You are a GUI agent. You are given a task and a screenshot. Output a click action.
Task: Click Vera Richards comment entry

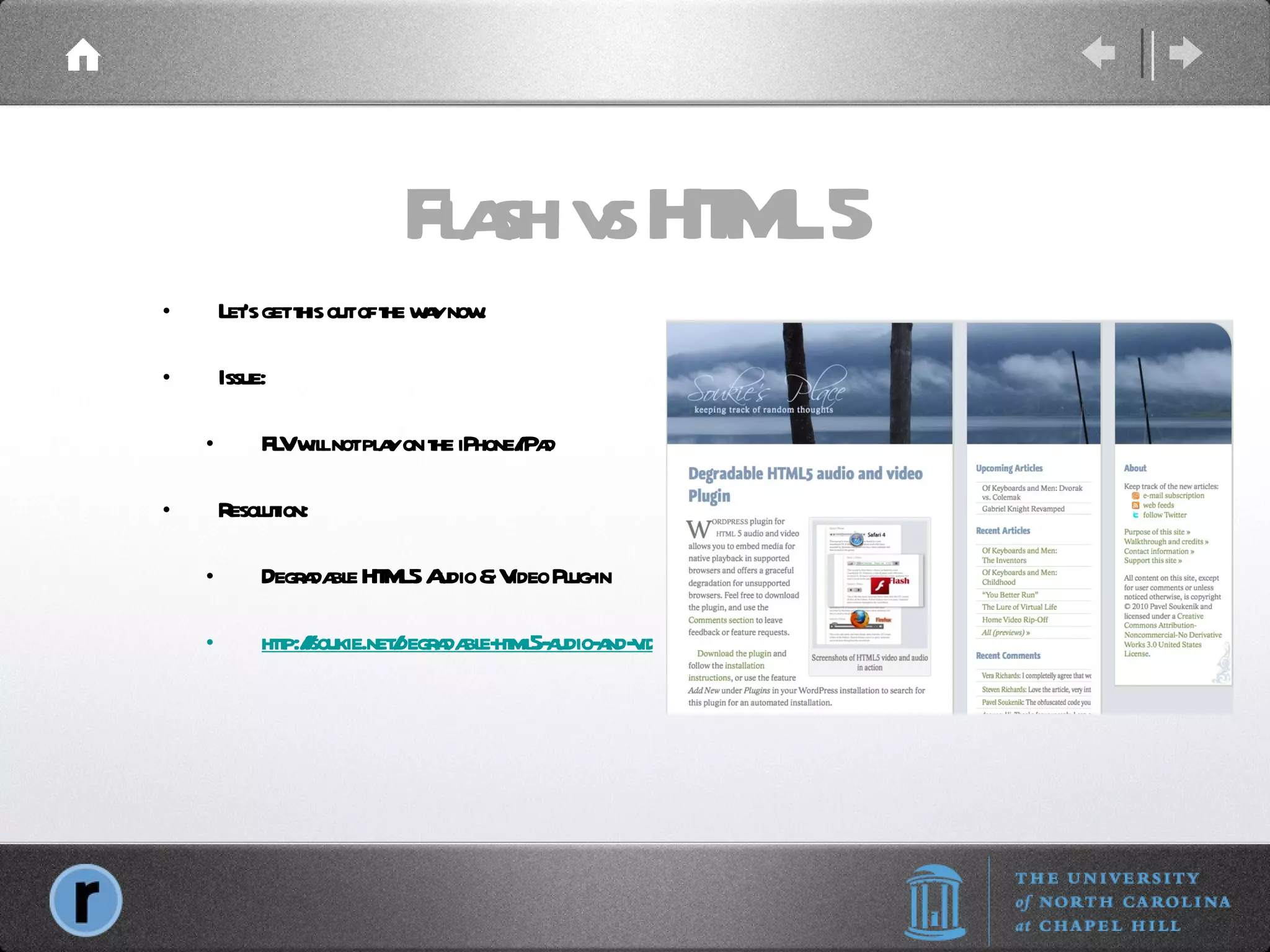coord(1036,676)
